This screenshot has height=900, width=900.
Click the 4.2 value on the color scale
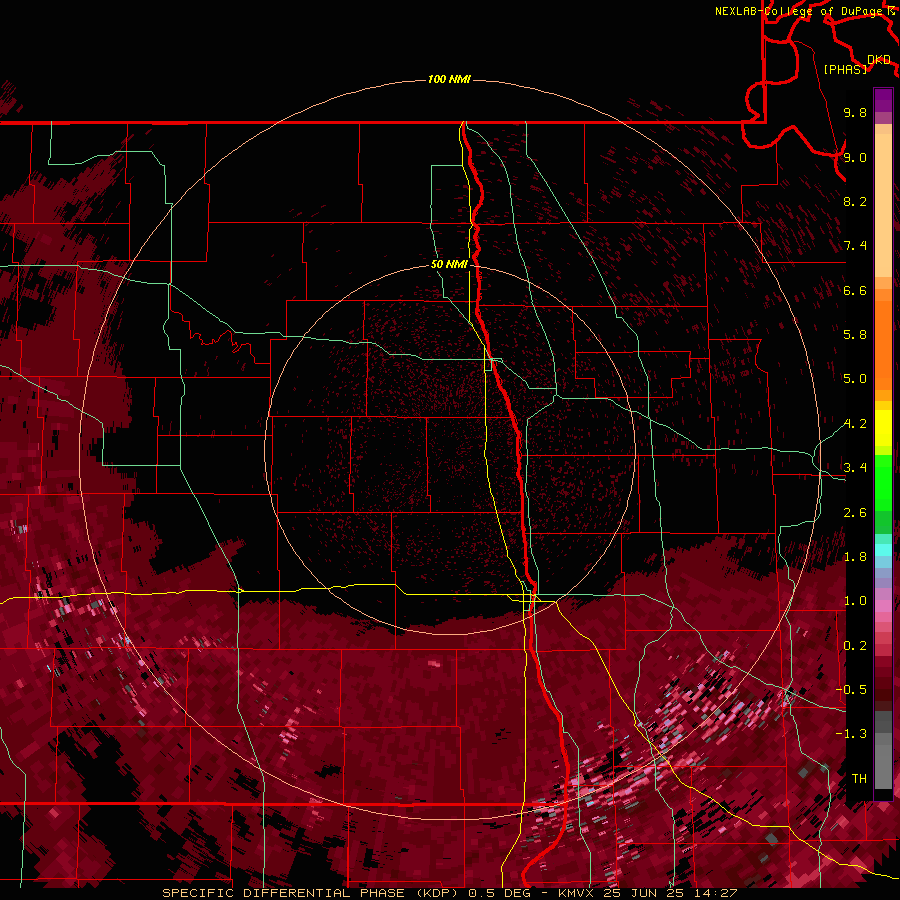click(x=855, y=424)
